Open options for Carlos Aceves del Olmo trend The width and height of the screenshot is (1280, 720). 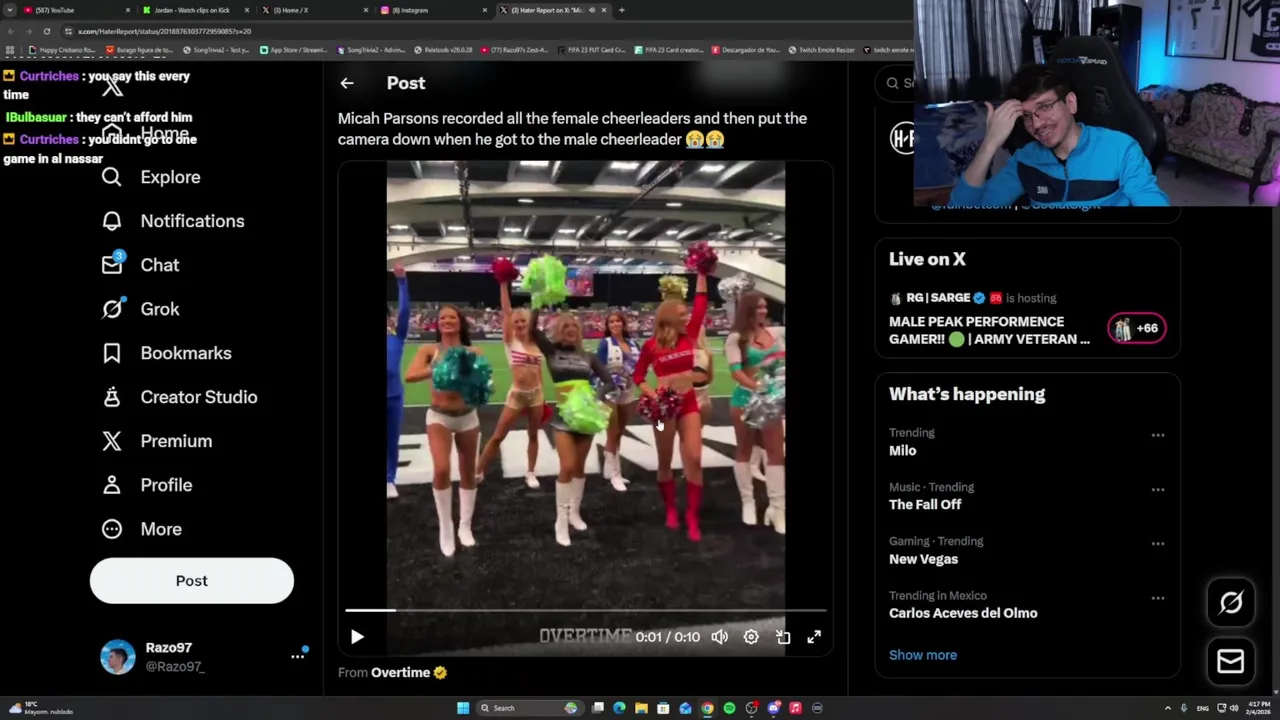[1158, 598]
